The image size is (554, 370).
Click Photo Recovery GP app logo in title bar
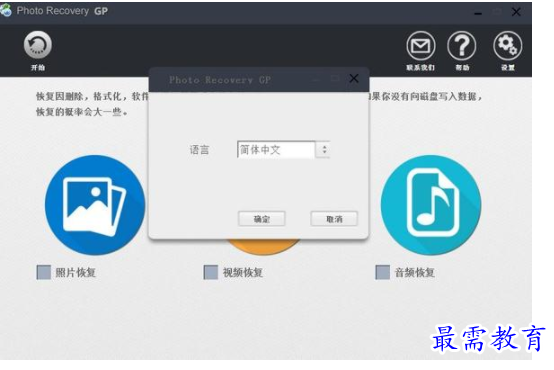coord(6,11)
